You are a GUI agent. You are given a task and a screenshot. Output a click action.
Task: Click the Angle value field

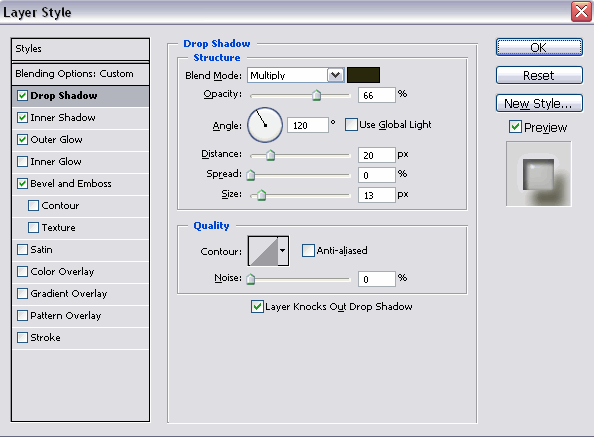[308, 125]
